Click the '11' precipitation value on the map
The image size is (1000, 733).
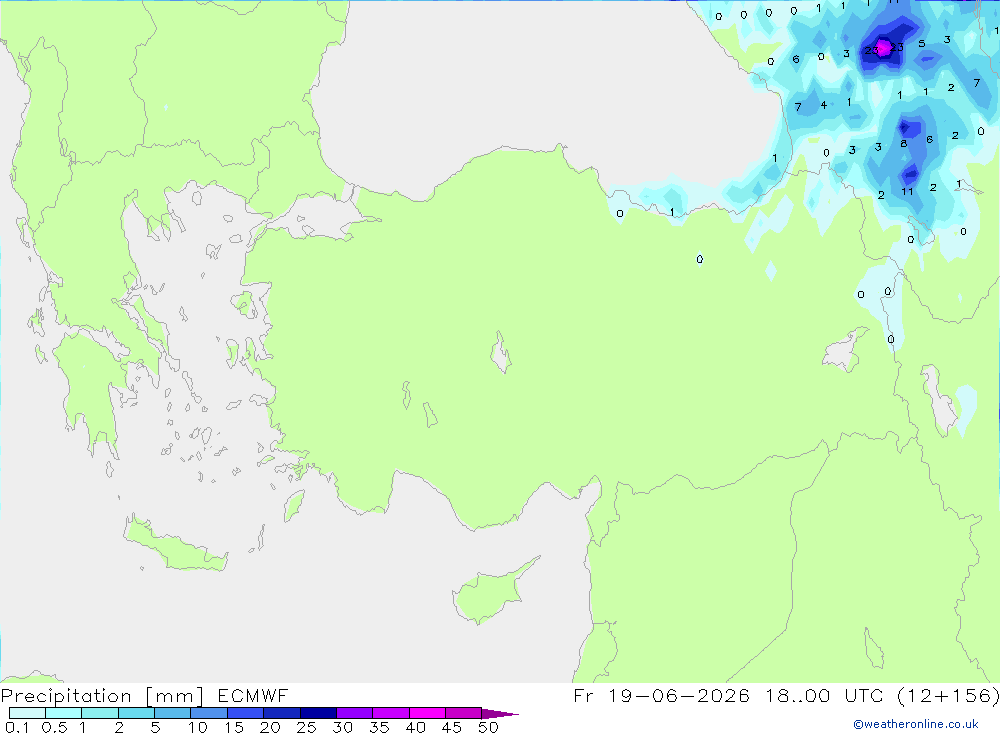point(907,191)
